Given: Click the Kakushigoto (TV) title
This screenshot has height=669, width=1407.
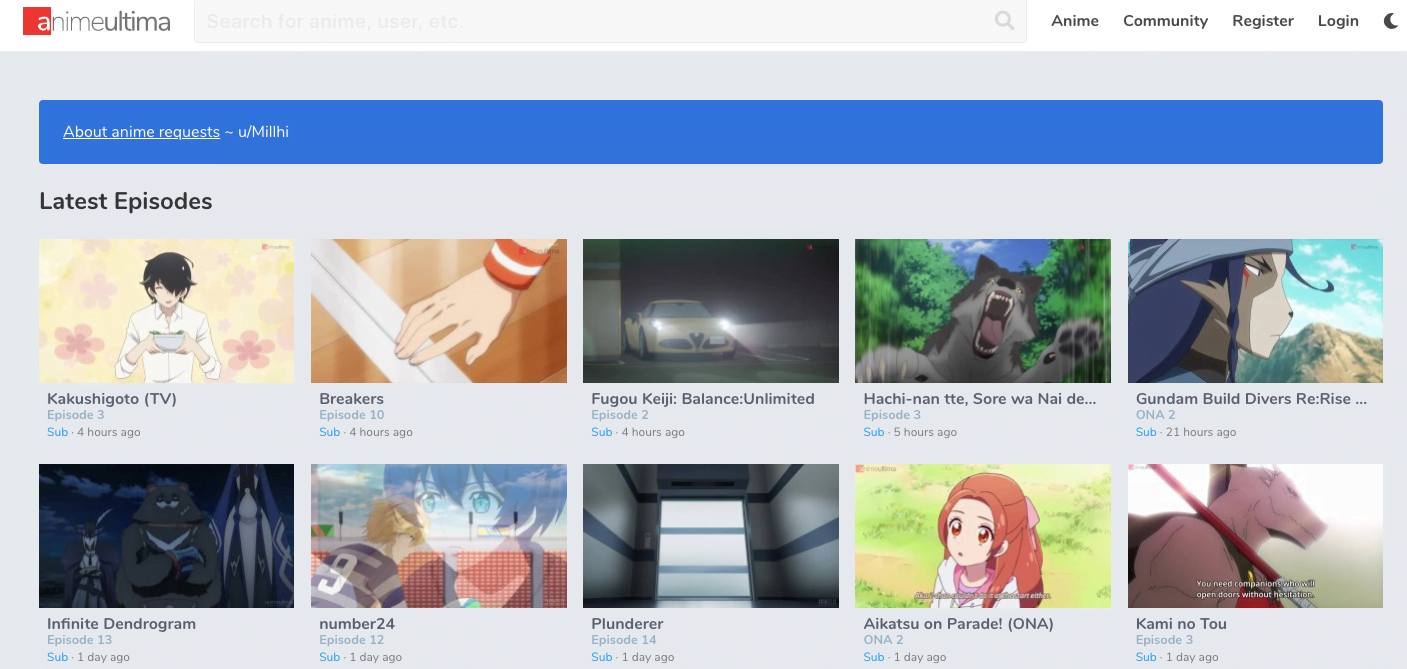Looking at the screenshot, I should [x=112, y=399].
